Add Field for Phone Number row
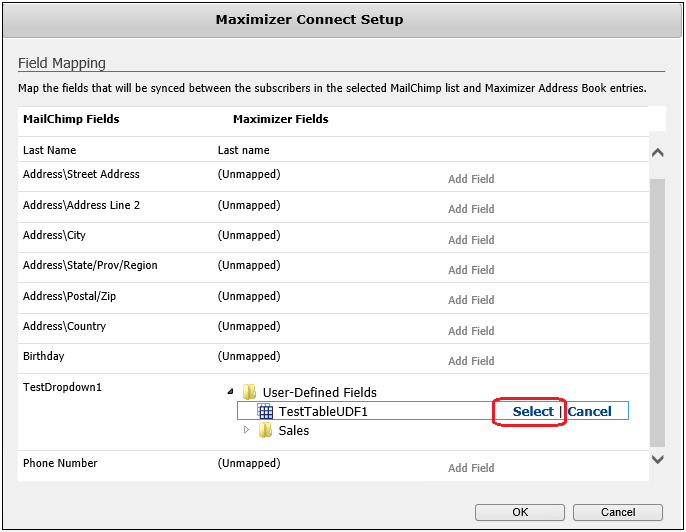The image size is (686, 532). click(471, 468)
